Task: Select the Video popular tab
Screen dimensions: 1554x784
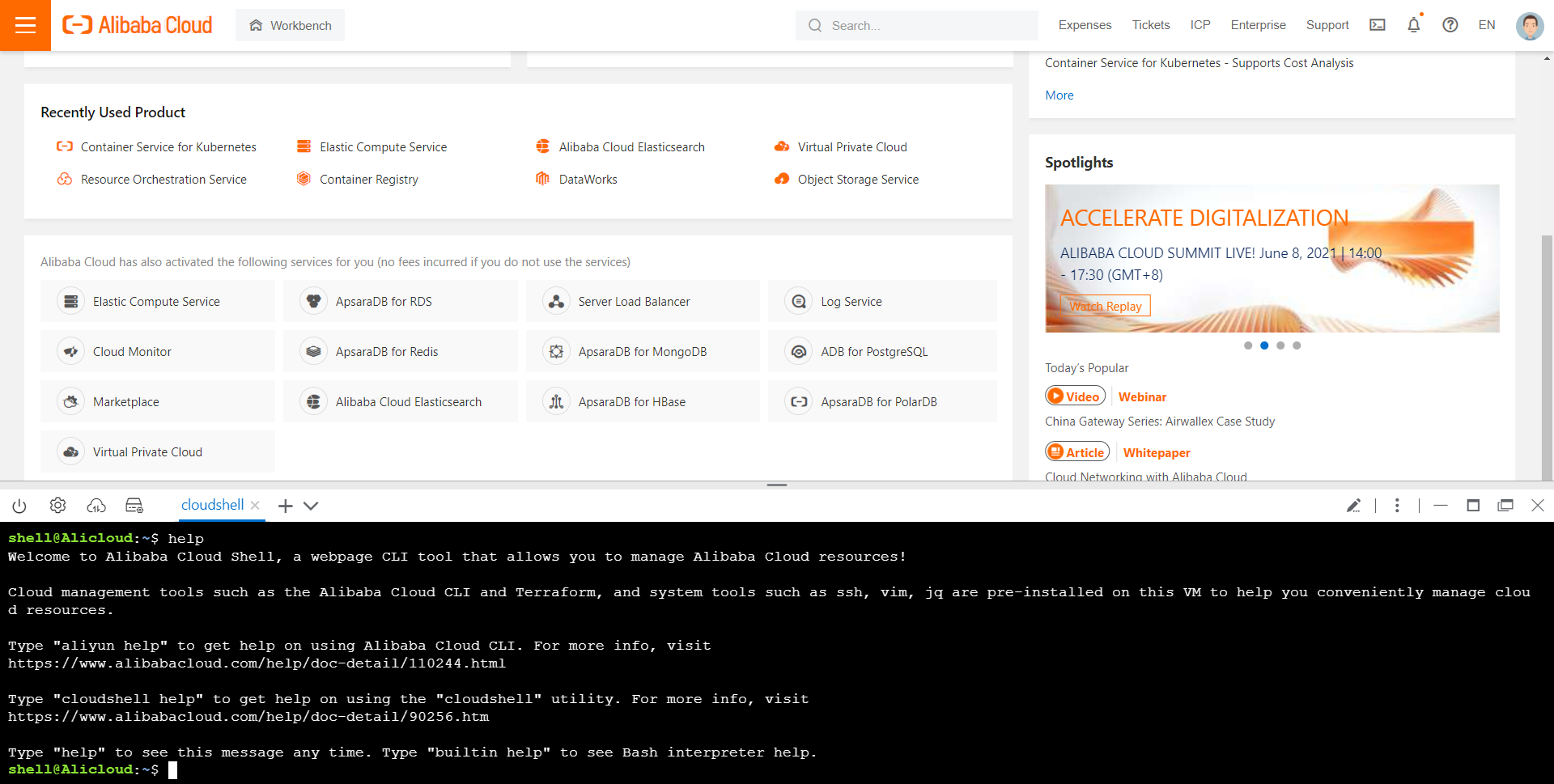Action: 1075,396
